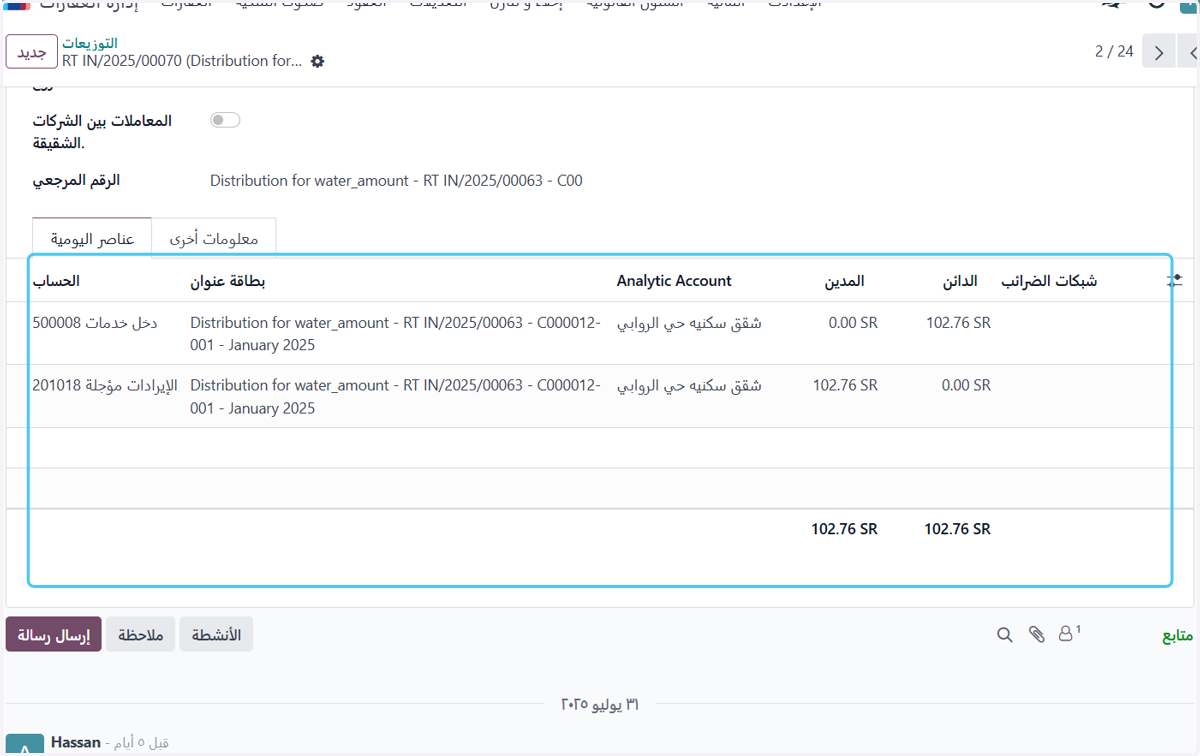Screen dimensions: 1200x756
Task: Select account cell 201018 الإيرادات مؤجلة
Action: tap(104, 385)
